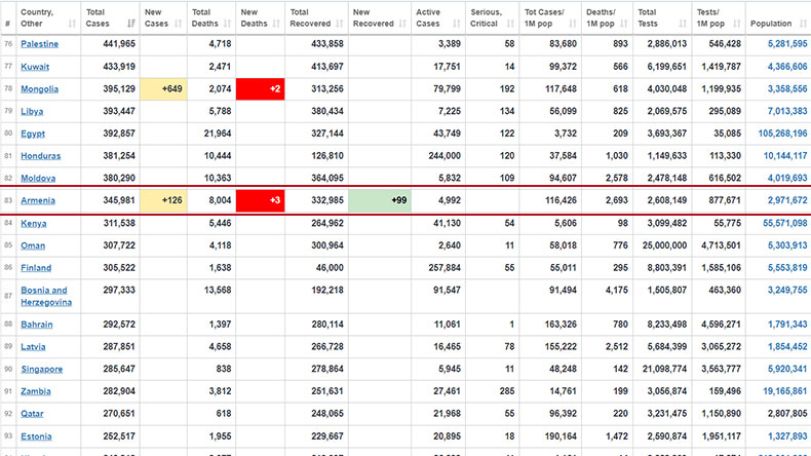Sort table by New Deaths arrows

(x=276, y=24)
